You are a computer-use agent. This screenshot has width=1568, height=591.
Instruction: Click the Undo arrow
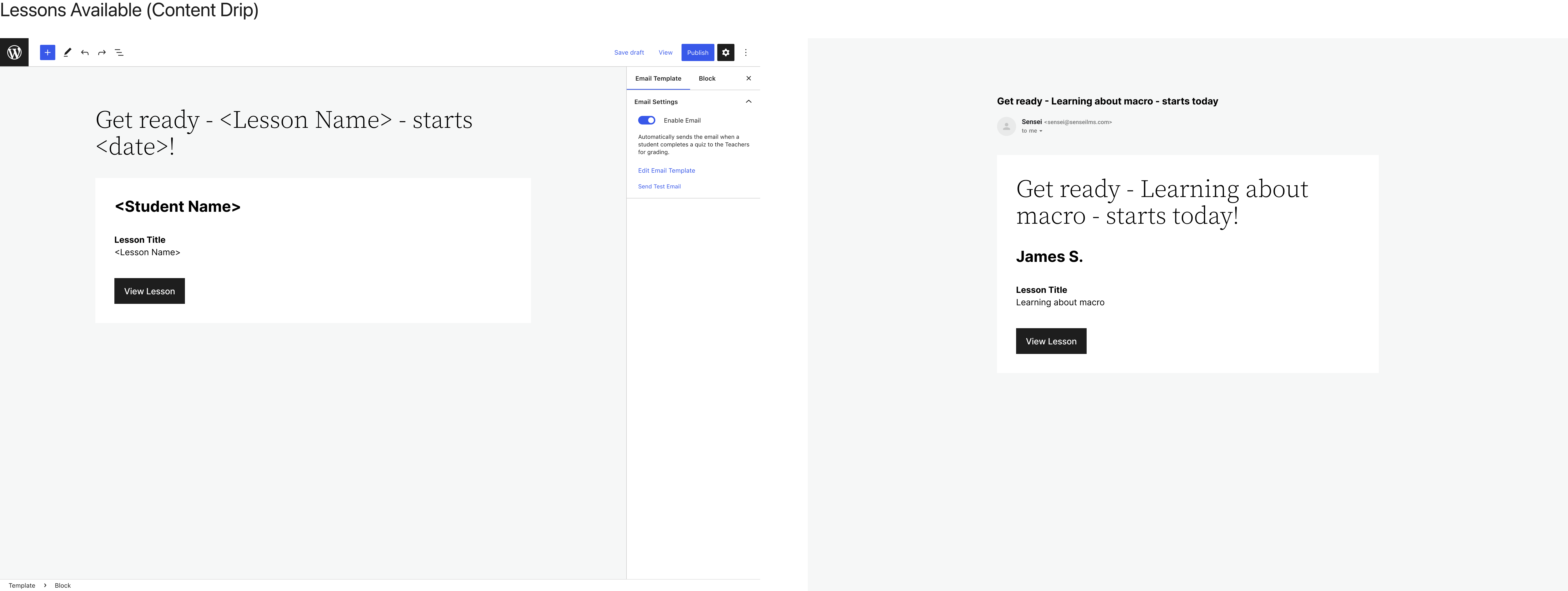pyautogui.click(x=85, y=52)
